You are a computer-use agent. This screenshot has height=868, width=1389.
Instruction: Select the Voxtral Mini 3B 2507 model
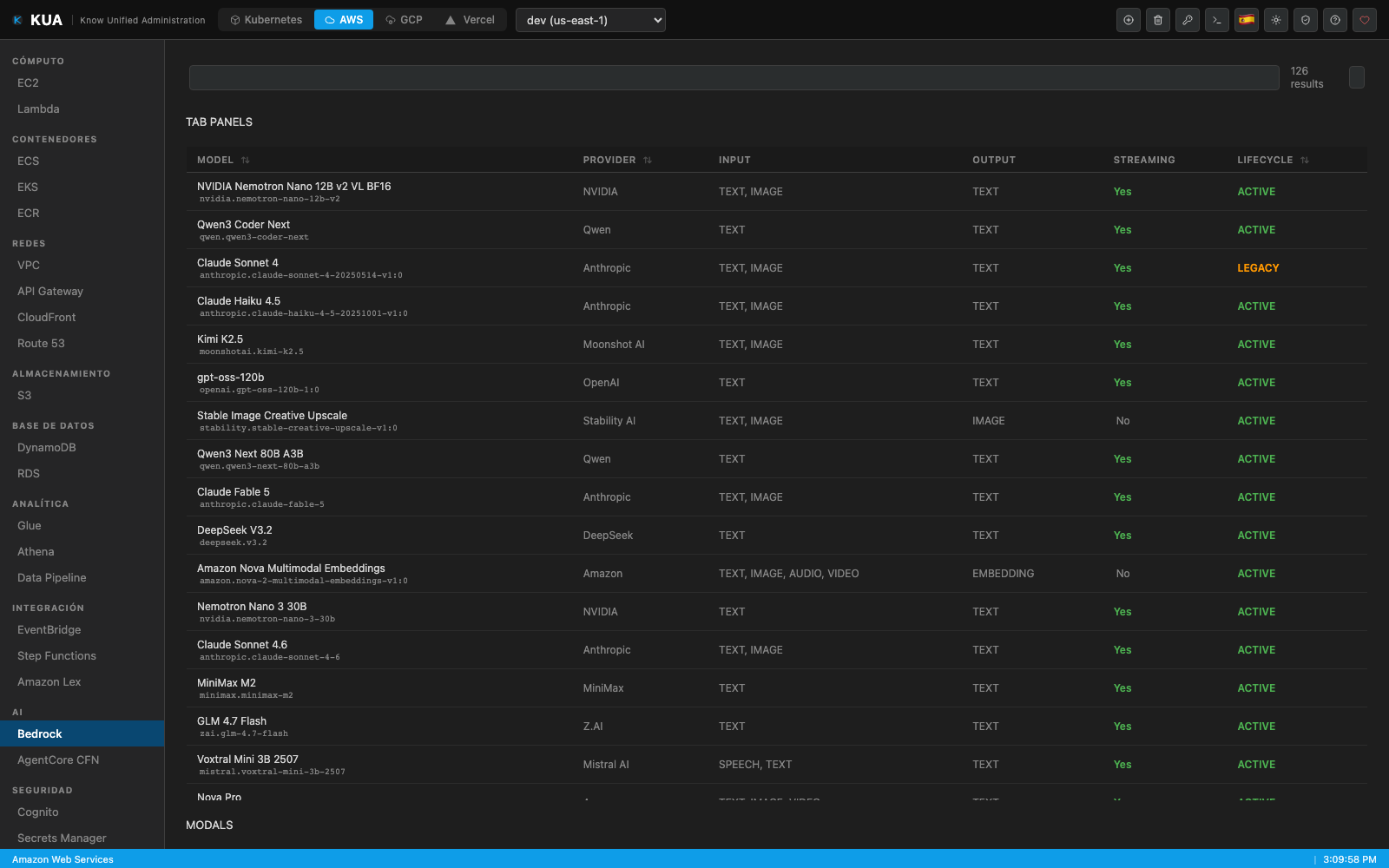776,765
